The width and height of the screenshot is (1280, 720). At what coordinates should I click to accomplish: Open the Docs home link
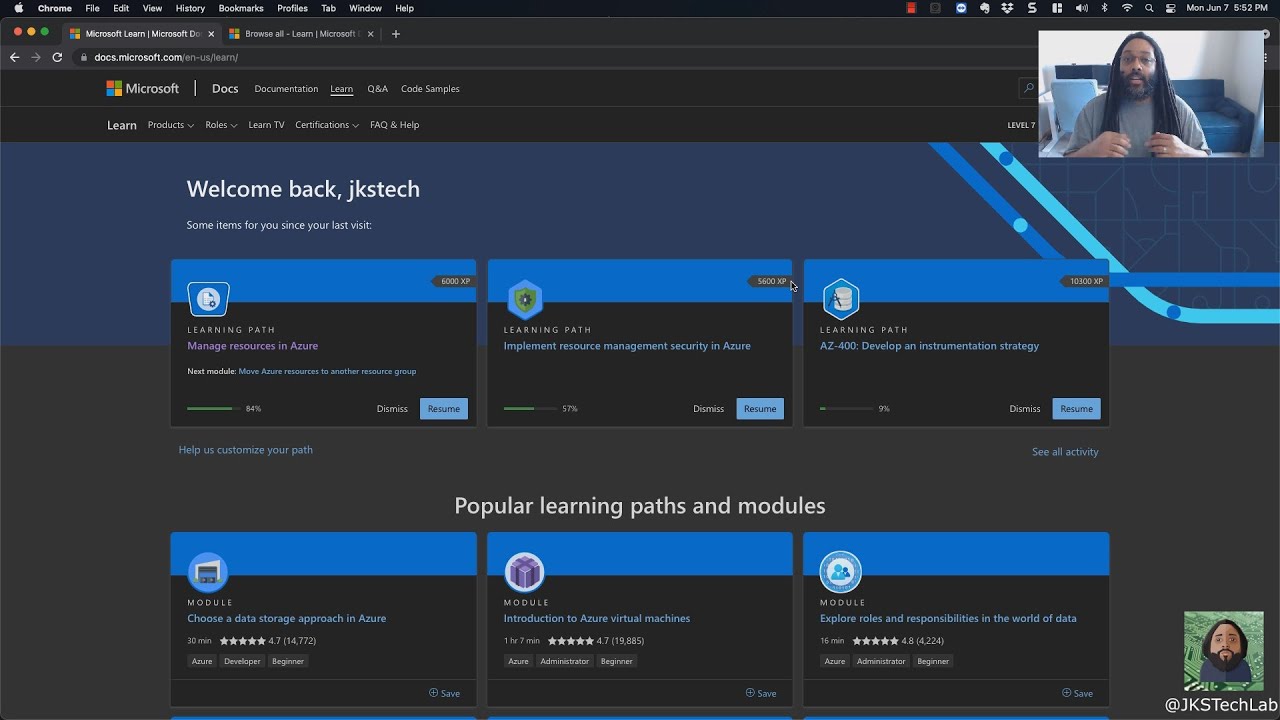point(225,88)
